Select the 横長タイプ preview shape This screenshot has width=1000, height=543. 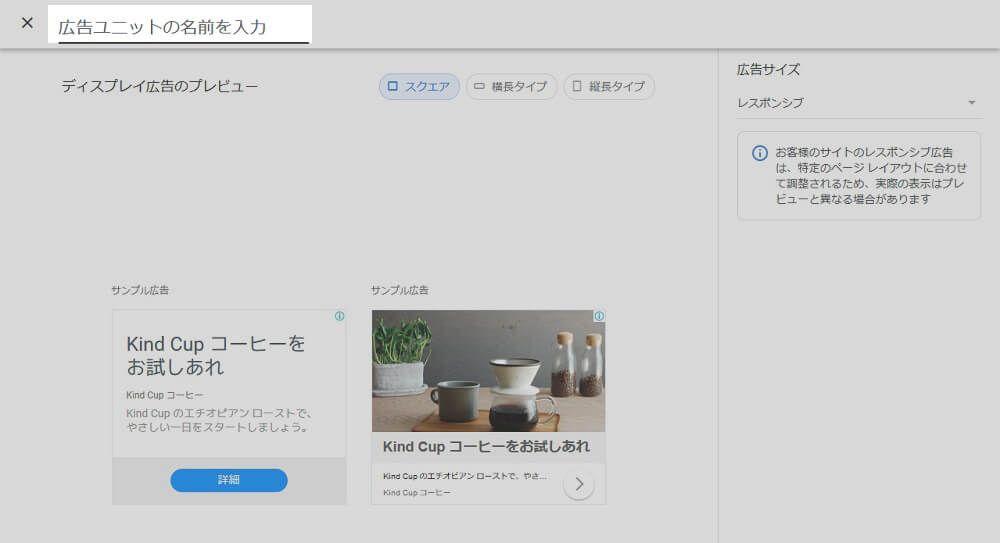tap(511, 87)
